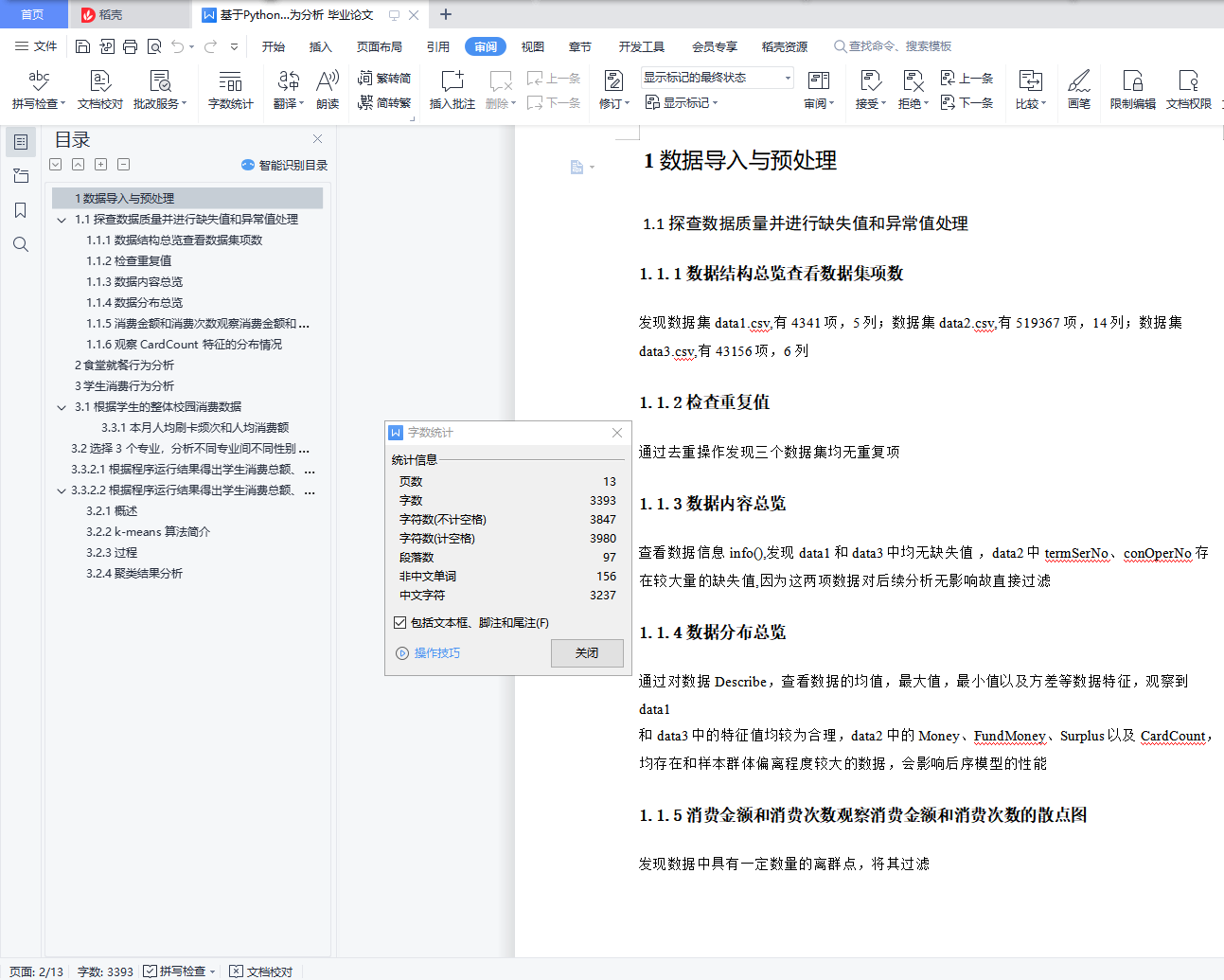Open the 首页 browser-style tab
1224x980 pixels.
coord(34,14)
